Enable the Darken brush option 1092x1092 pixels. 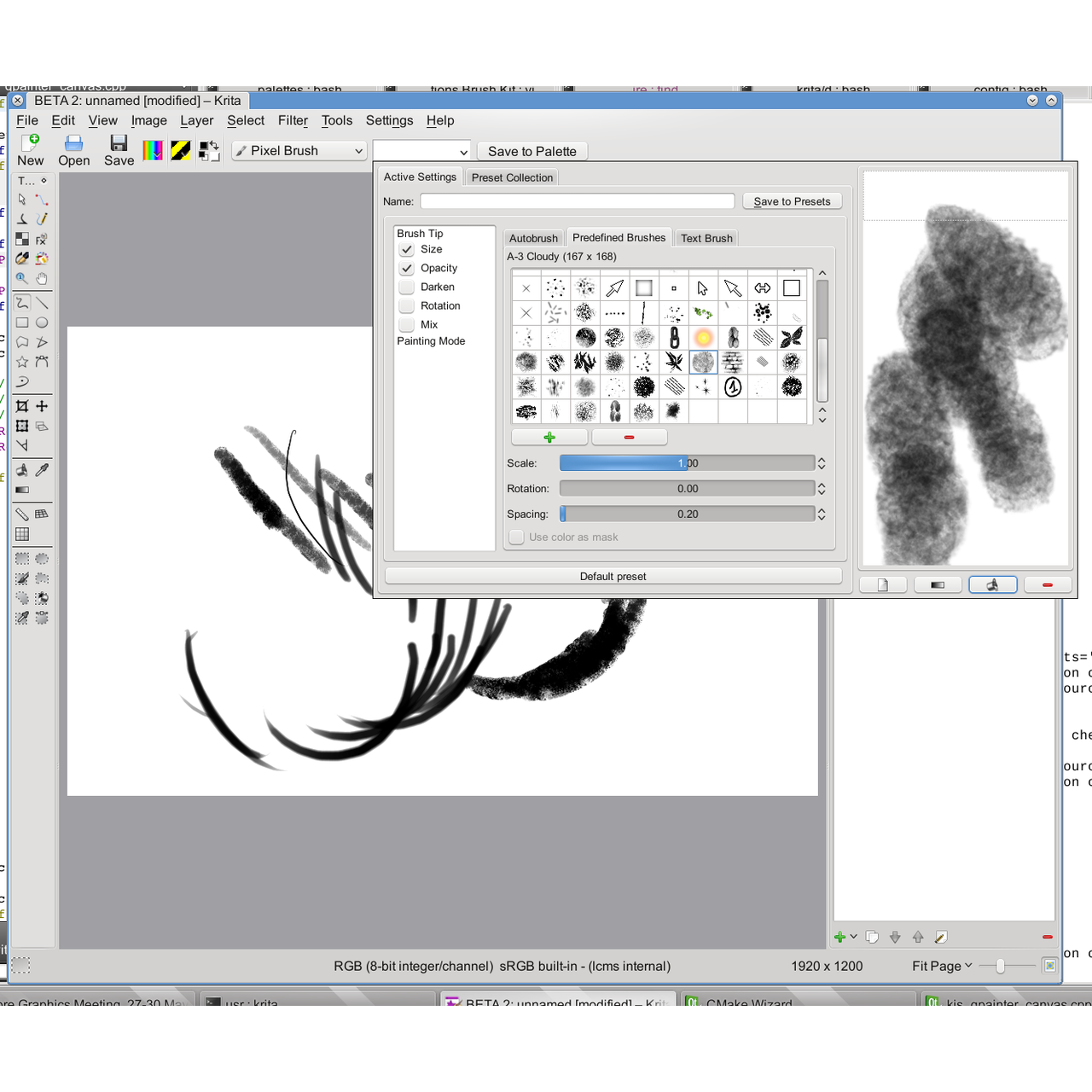click(406, 287)
